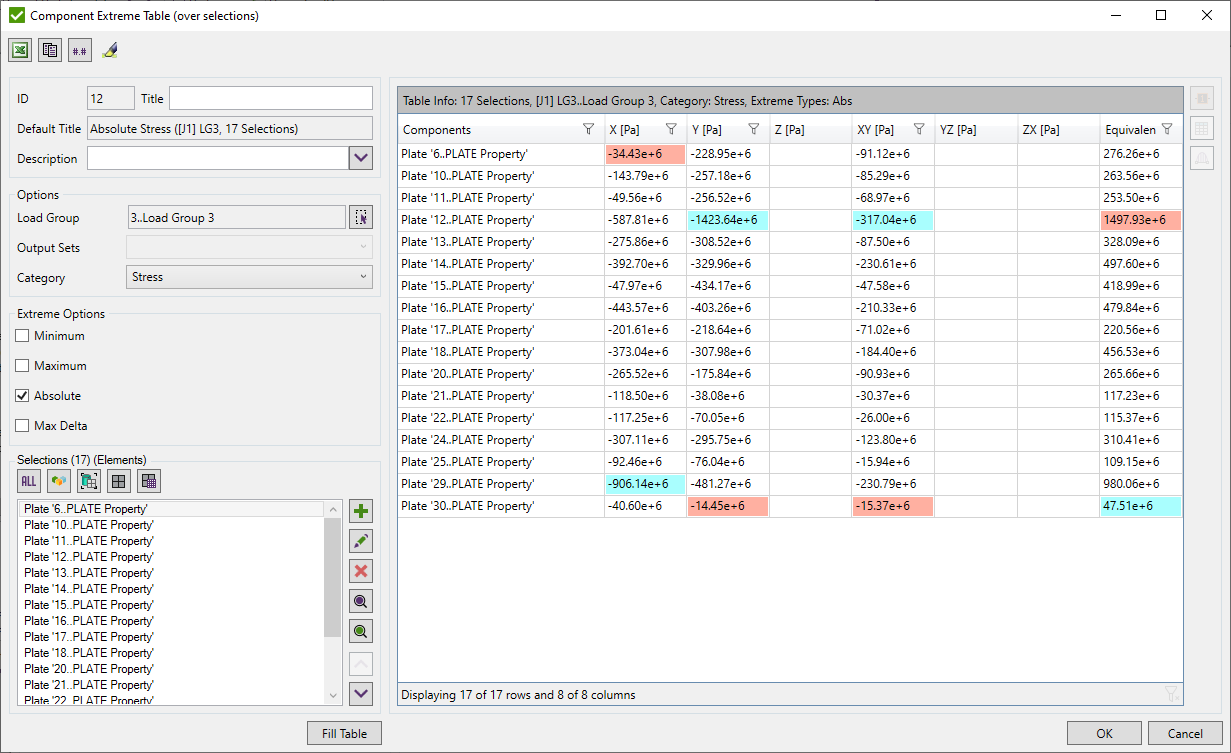Copy table to clipboard
1231x753 pixels.
click(49, 50)
